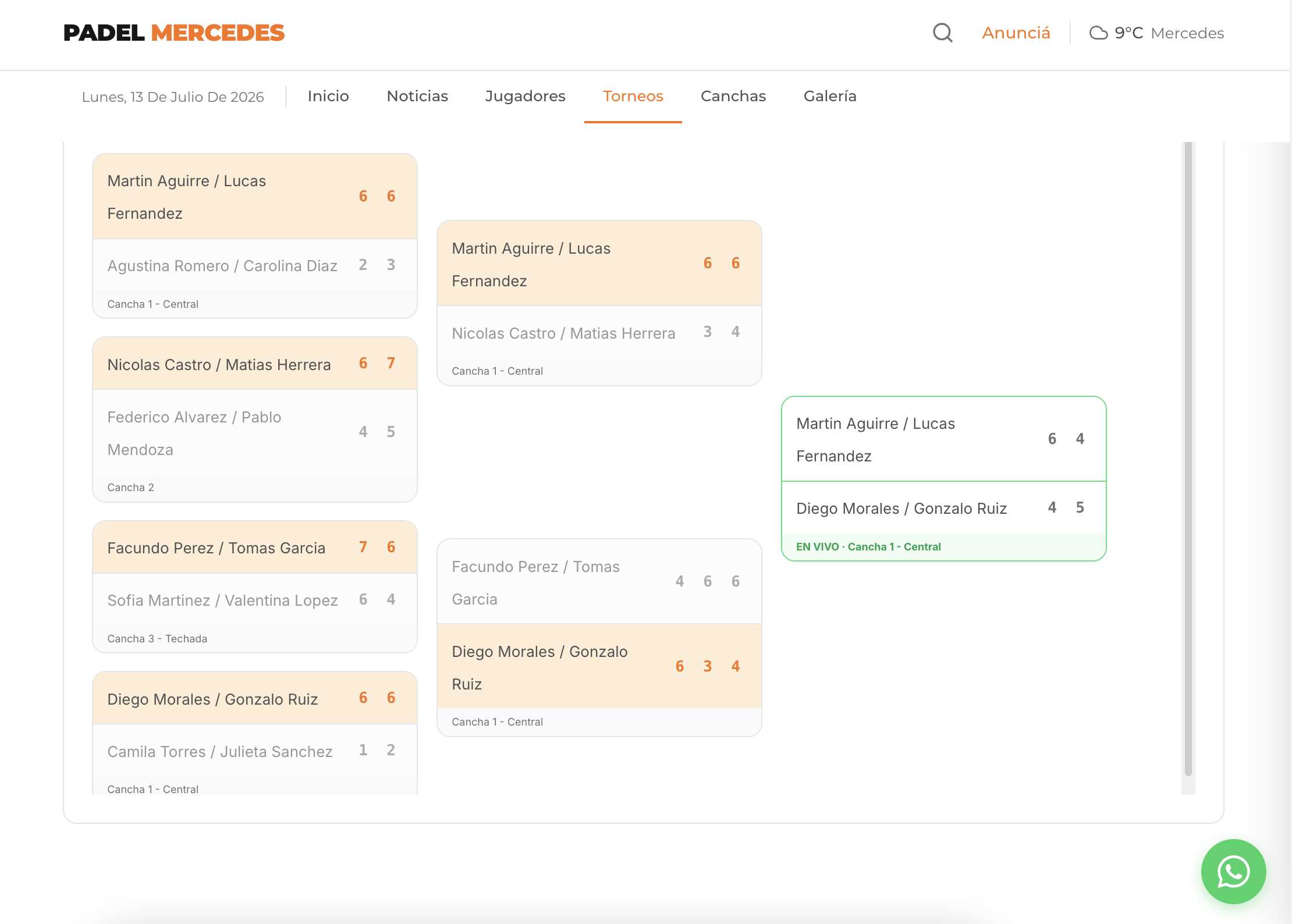Select Diego Morales / Gonzalo Ruiz in final
This screenshot has height=924, width=1292.
click(x=943, y=507)
